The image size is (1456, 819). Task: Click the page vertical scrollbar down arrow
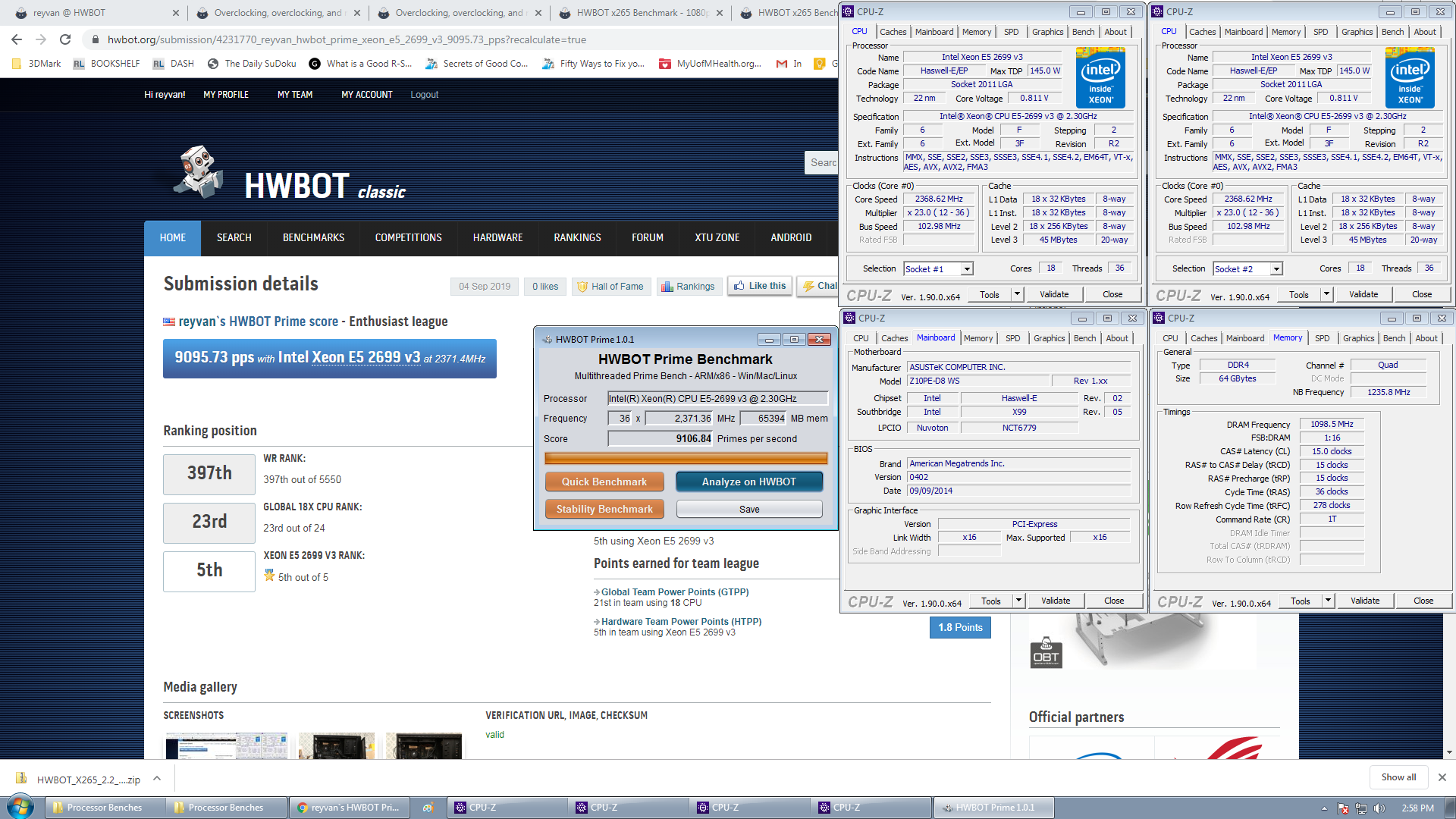click(1449, 752)
